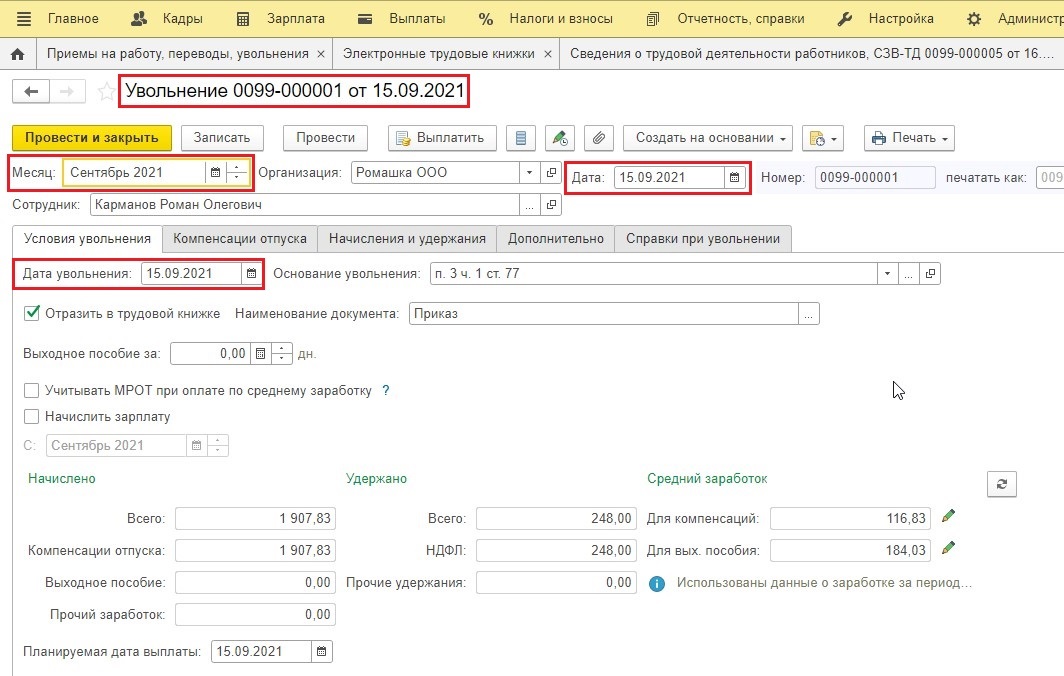Add document to favorites with star icon
The height and width of the screenshot is (676, 1064).
tap(106, 91)
